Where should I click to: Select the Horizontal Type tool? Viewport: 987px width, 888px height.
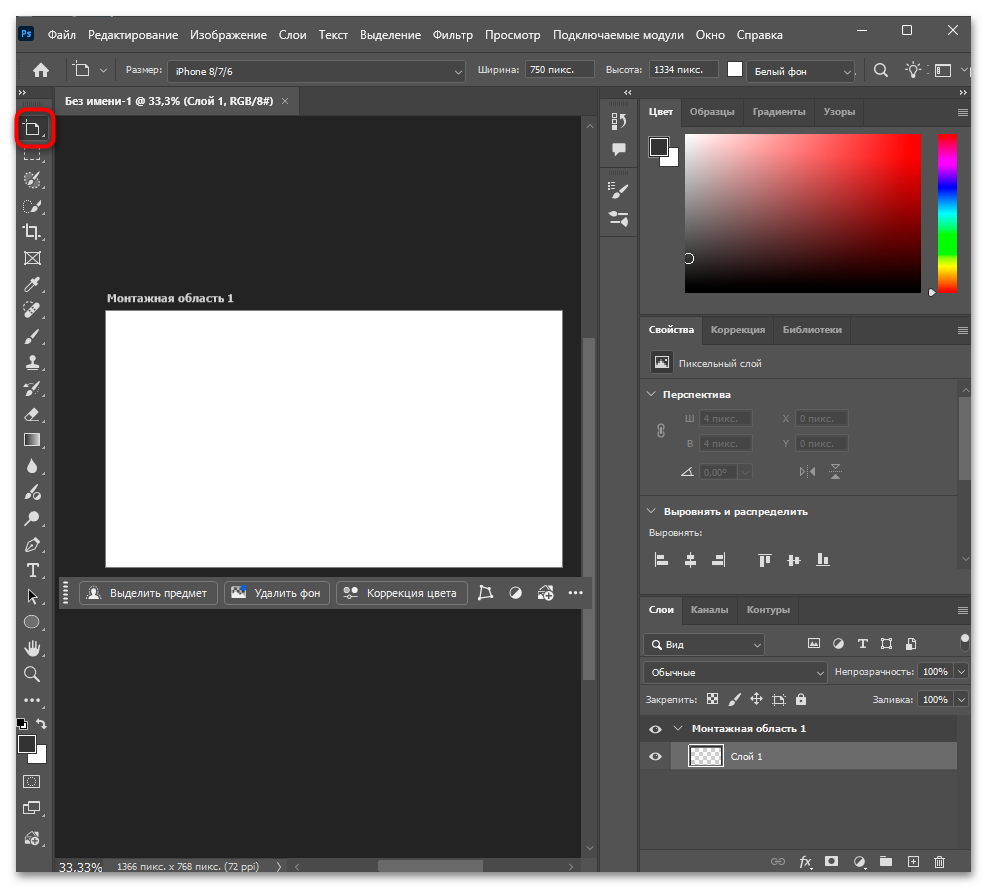32,570
